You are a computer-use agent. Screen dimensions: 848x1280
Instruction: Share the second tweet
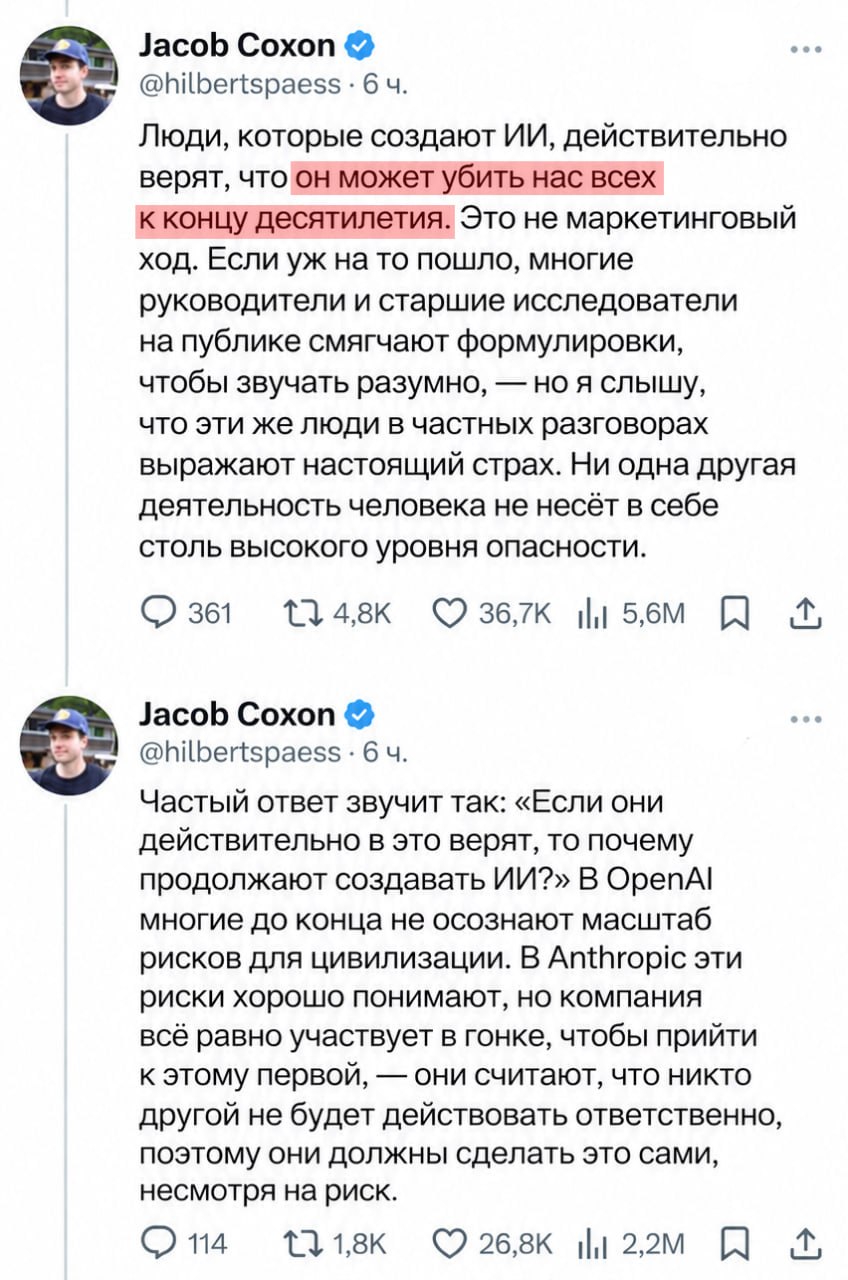point(806,1244)
